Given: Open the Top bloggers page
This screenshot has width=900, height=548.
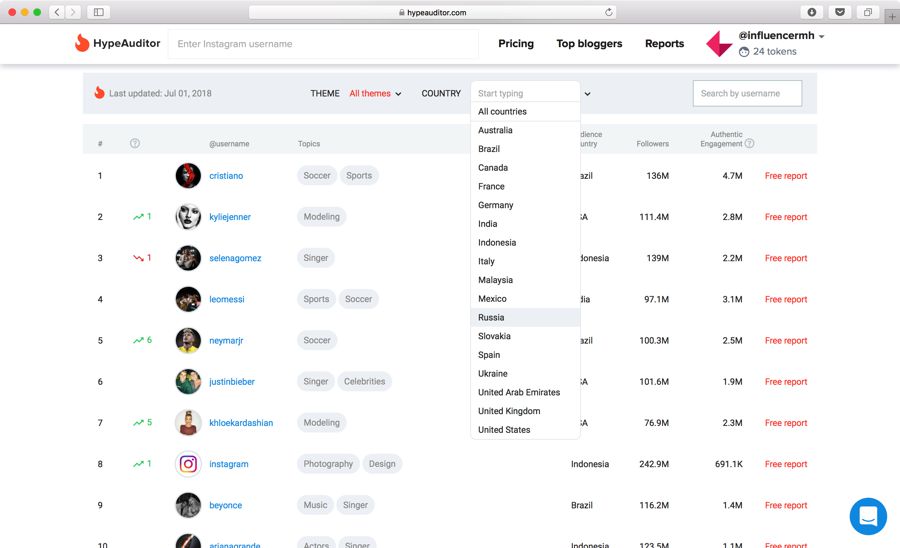Looking at the screenshot, I should tap(589, 44).
